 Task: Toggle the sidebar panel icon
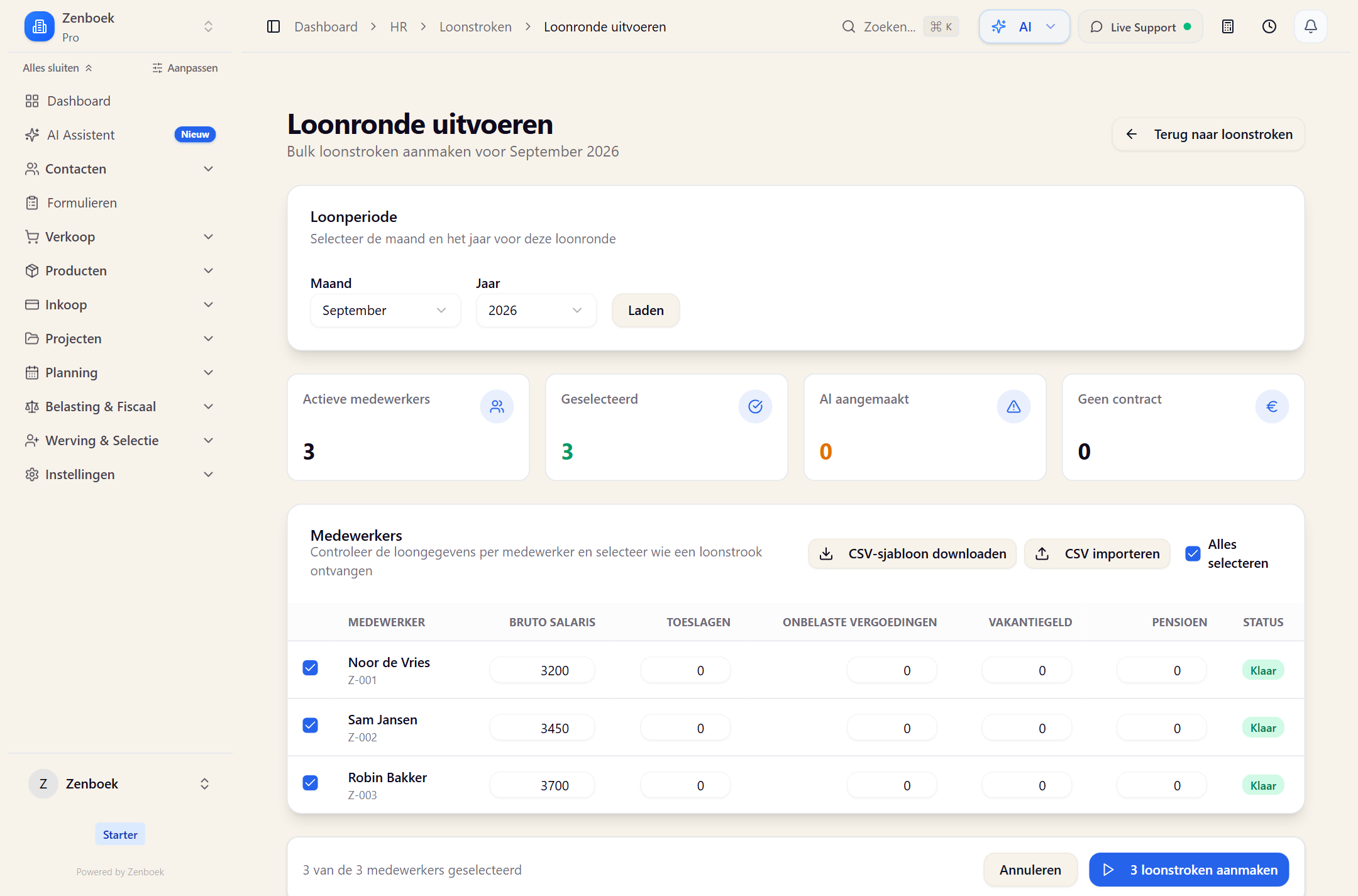[273, 26]
